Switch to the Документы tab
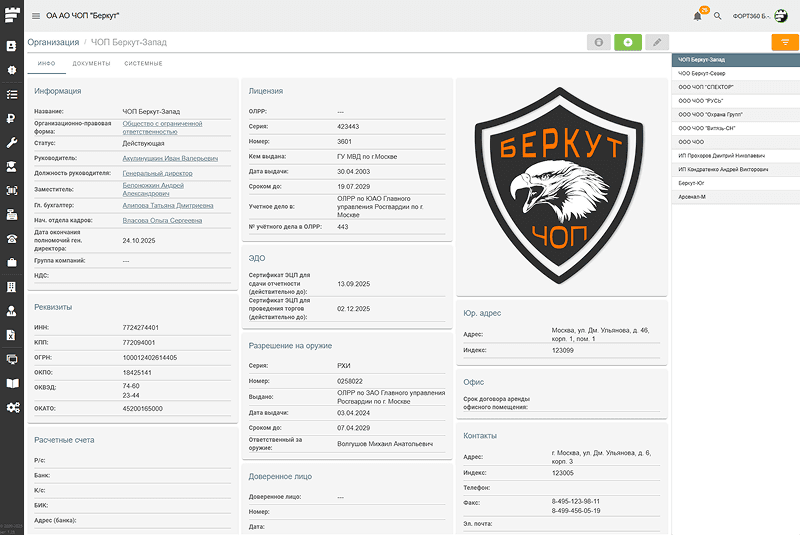The width and height of the screenshot is (800, 535). [91, 63]
